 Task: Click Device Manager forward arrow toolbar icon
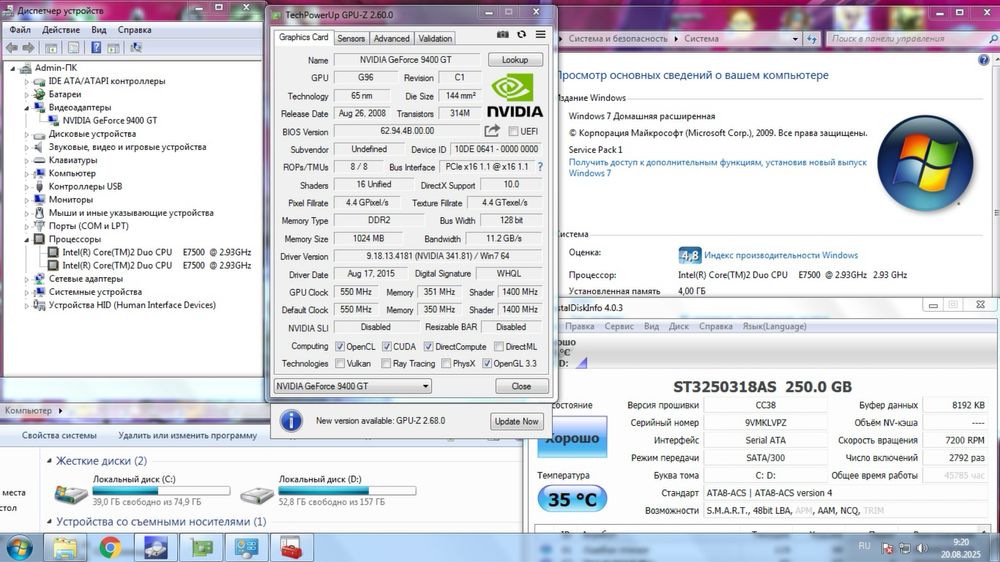pyautogui.click(x=28, y=48)
